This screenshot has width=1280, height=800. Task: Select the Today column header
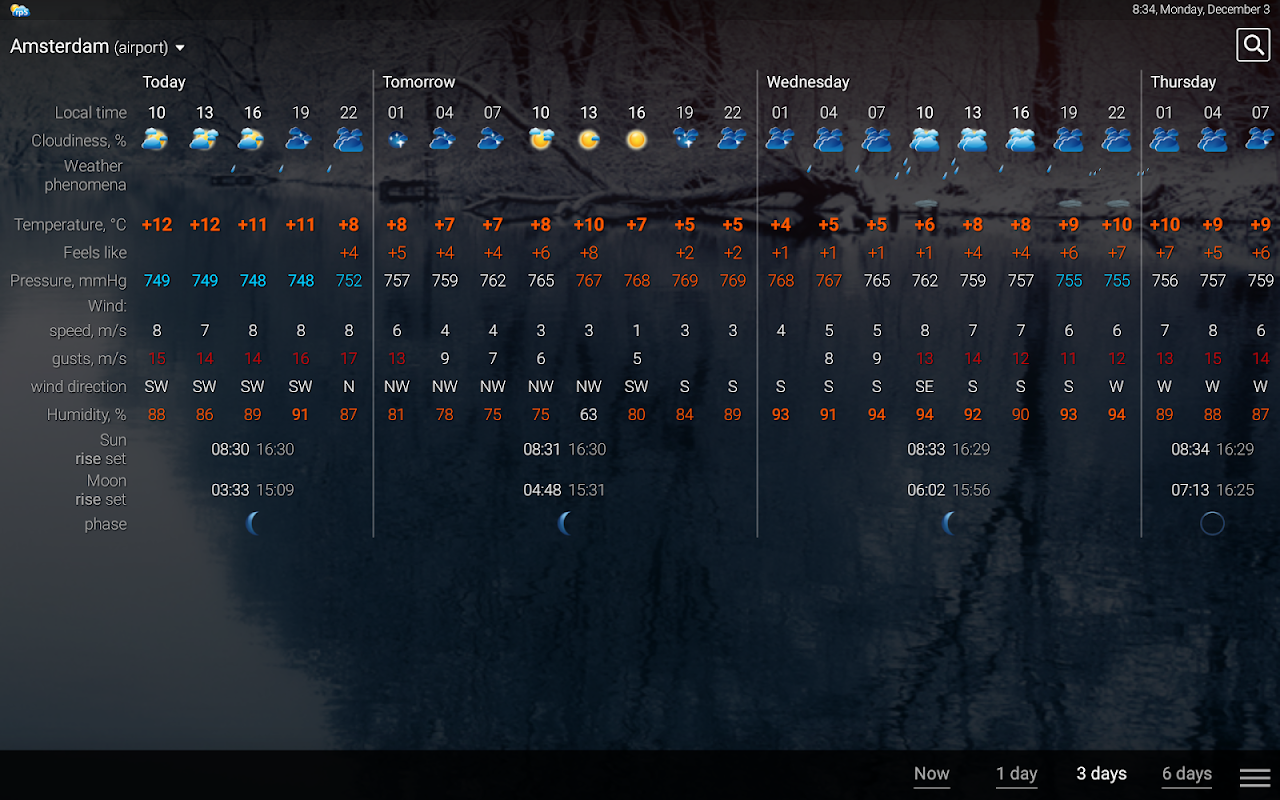[x=164, y=82]
